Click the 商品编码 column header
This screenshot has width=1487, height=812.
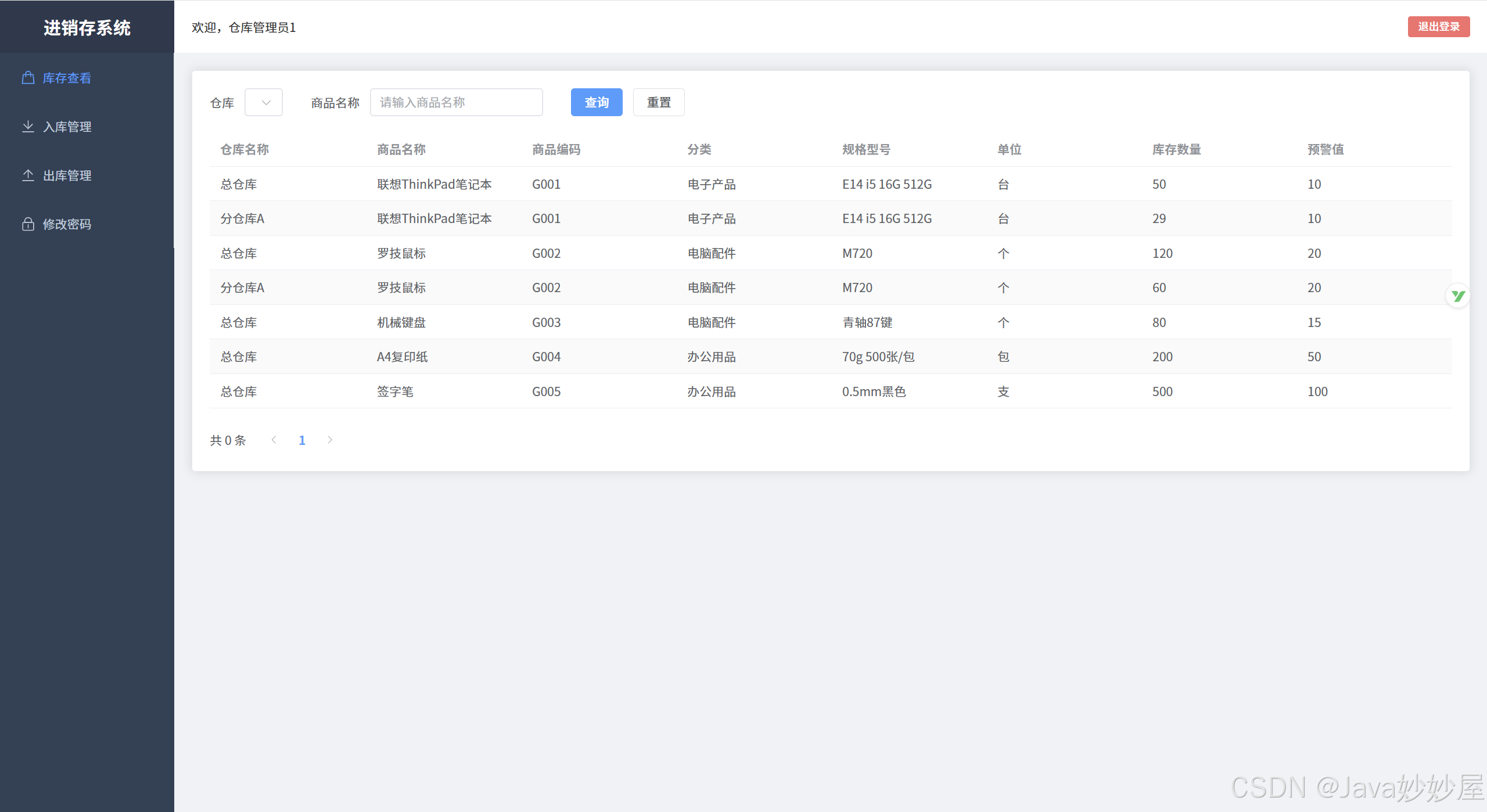(x=556, y=149)
